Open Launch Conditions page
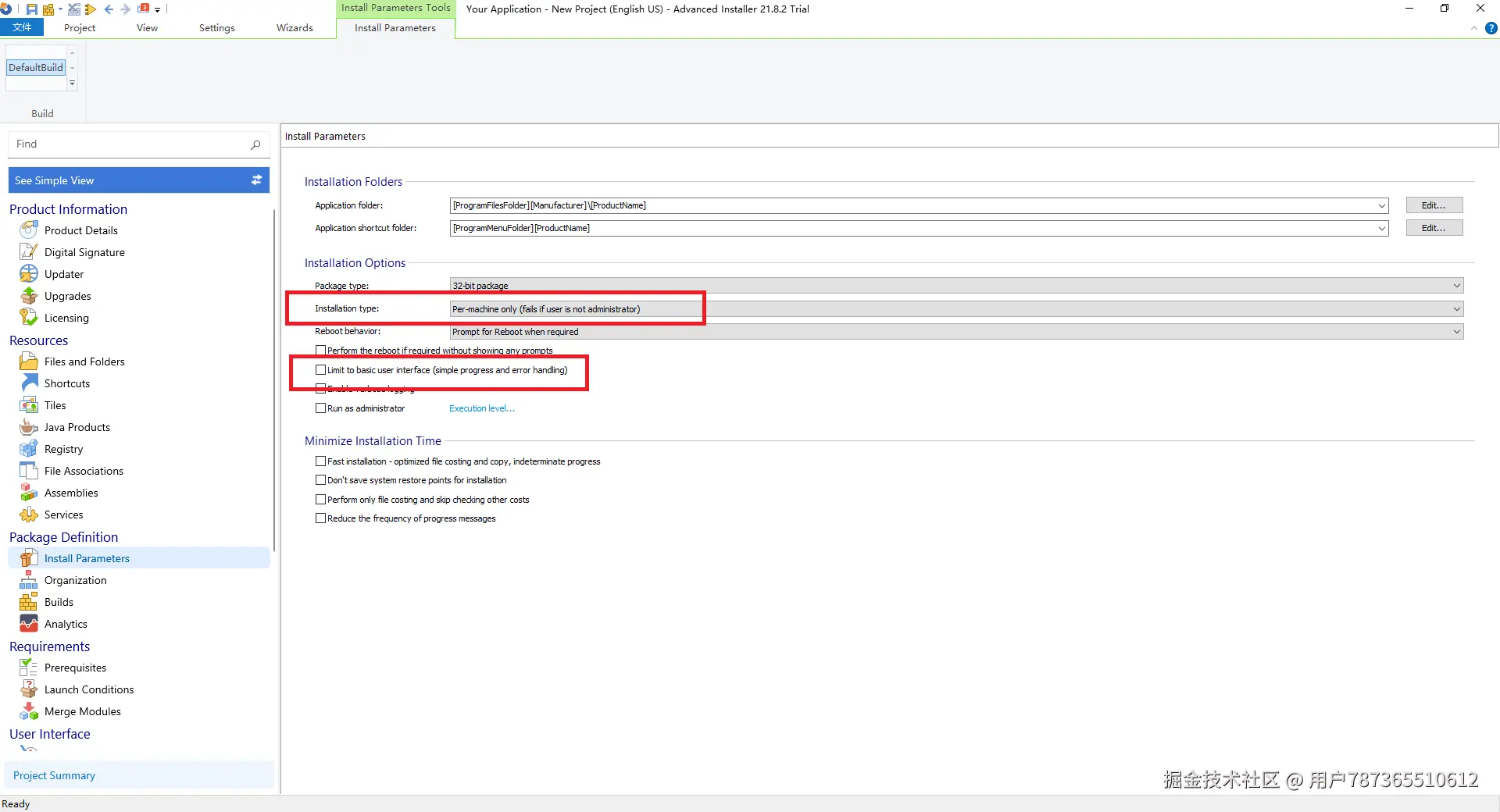 tap(89, 689)
